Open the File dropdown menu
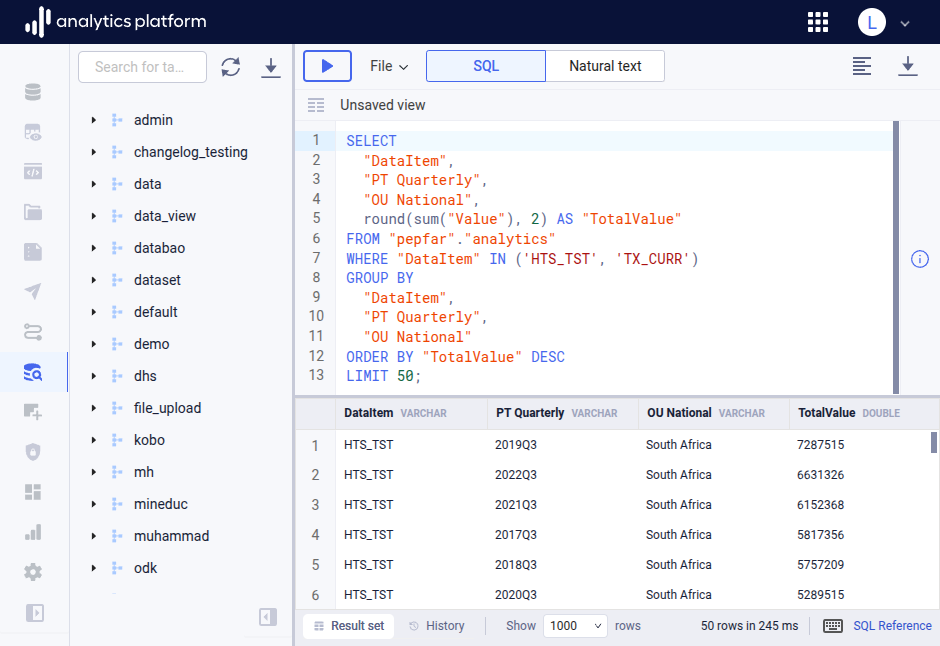The height and width of the screenshot is (646, 940). point(389,66)
